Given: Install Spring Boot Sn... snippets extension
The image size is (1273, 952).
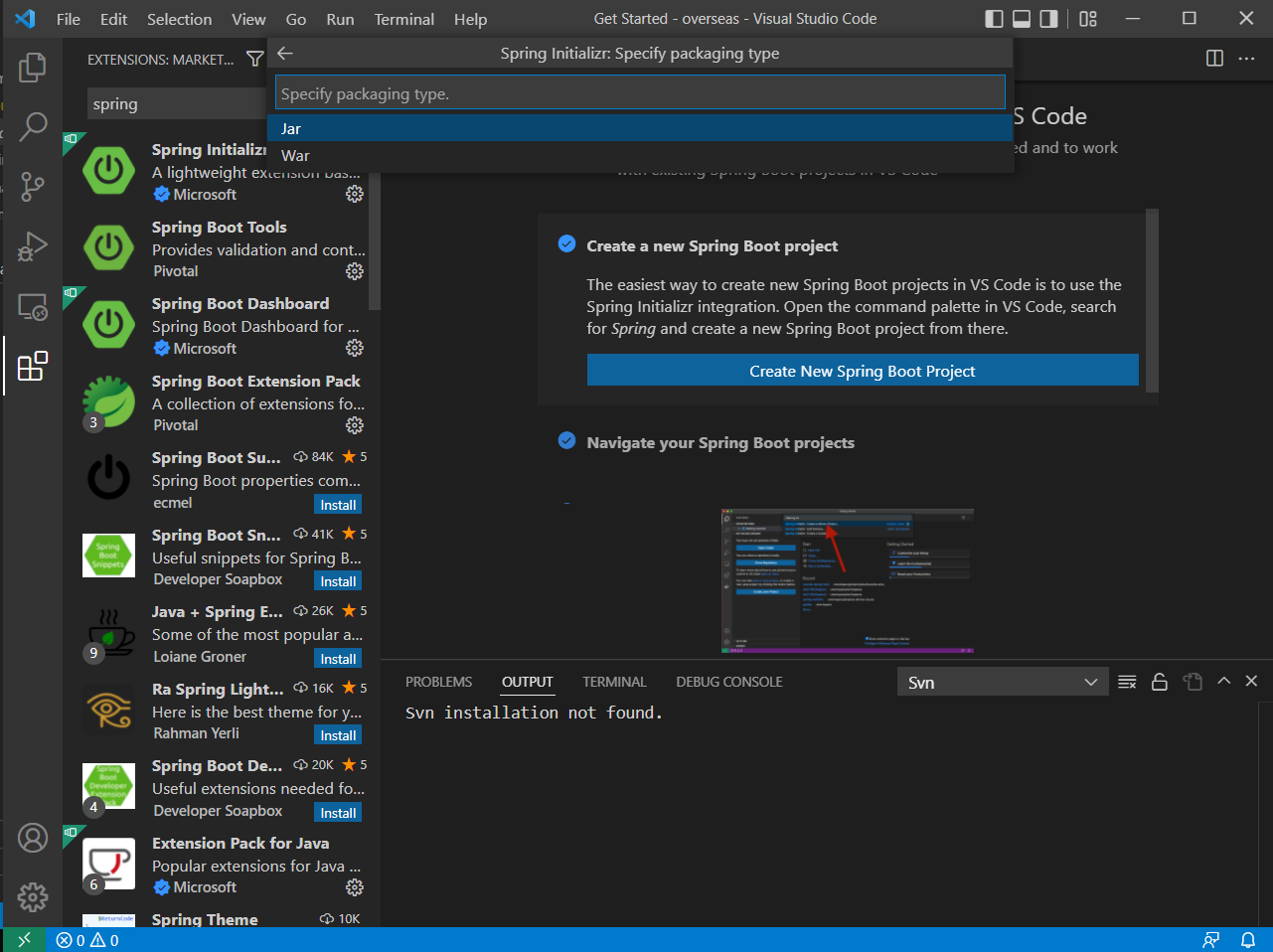Looking at the screenshot, I should [338, 581].
